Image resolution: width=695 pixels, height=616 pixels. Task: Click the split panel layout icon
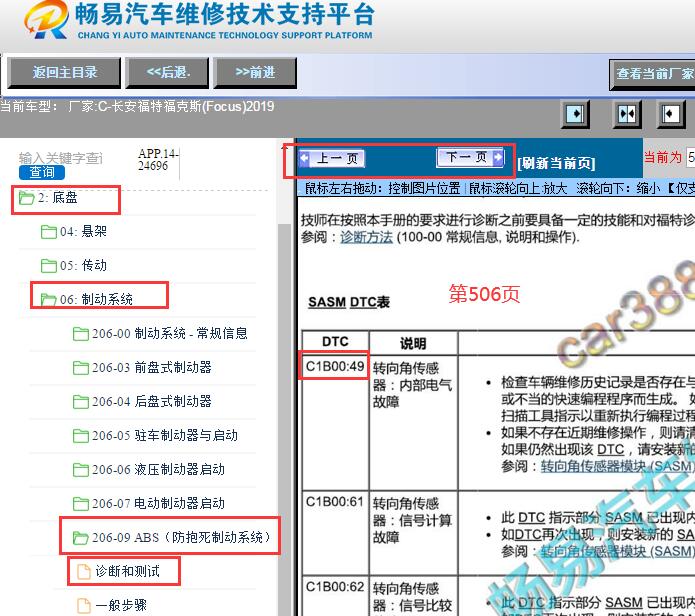[627, 114]
